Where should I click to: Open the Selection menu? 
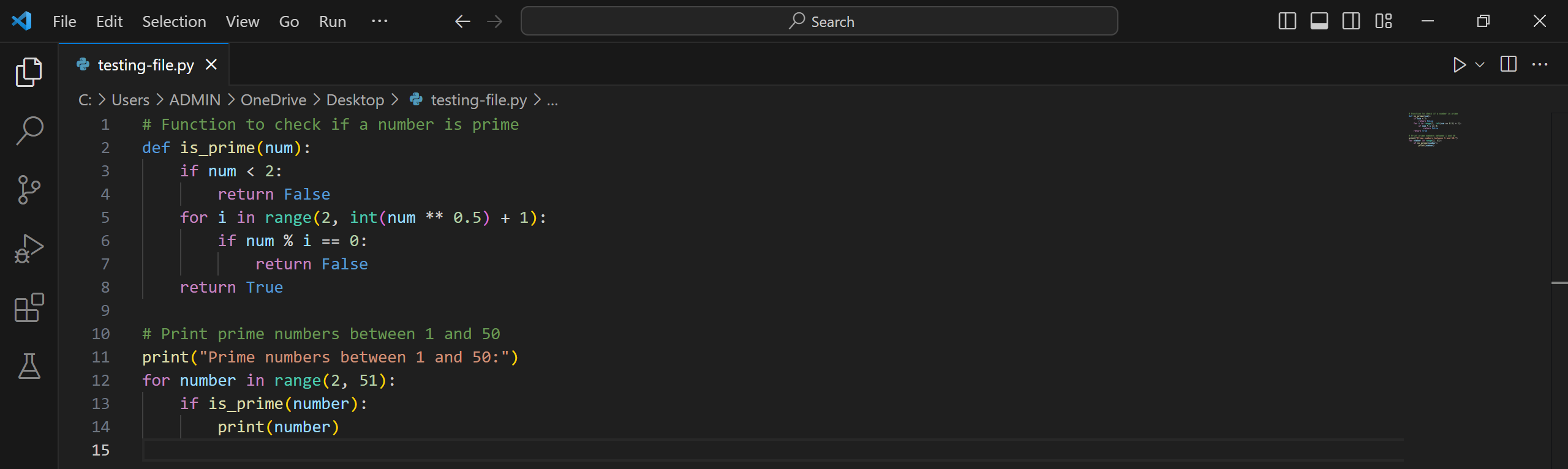point(174,21)
